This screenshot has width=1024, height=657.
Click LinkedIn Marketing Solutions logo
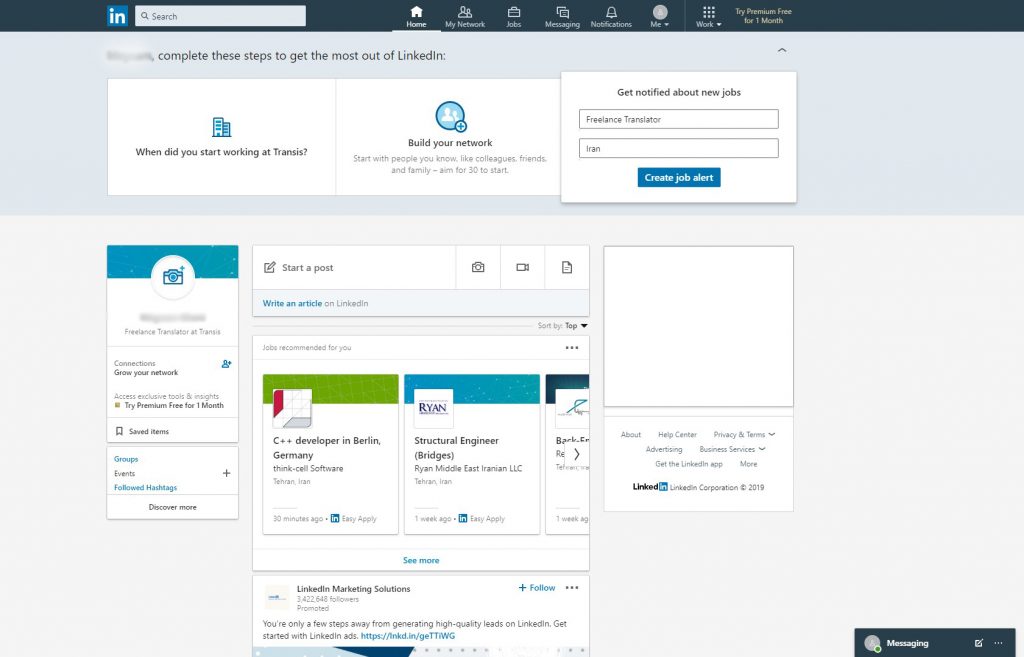point(276,597)
